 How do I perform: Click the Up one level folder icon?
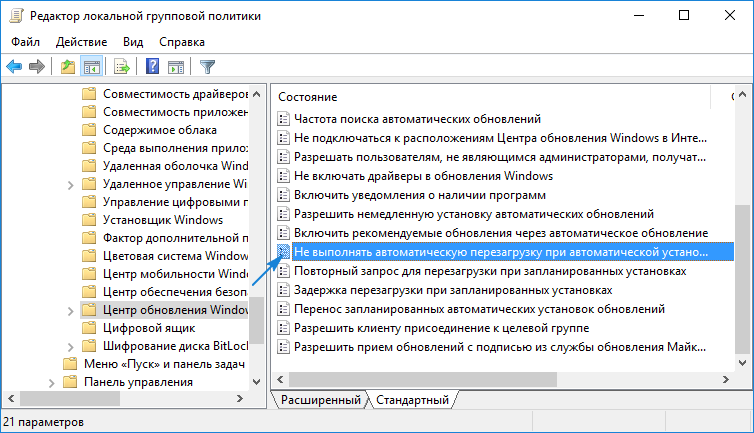pyautogui.click(x=67, y=67)
